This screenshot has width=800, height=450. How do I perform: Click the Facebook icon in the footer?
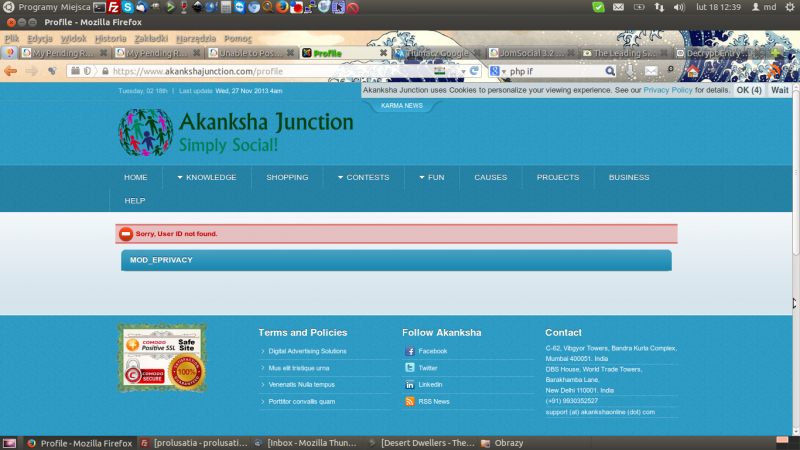click(x=410, y=351)
